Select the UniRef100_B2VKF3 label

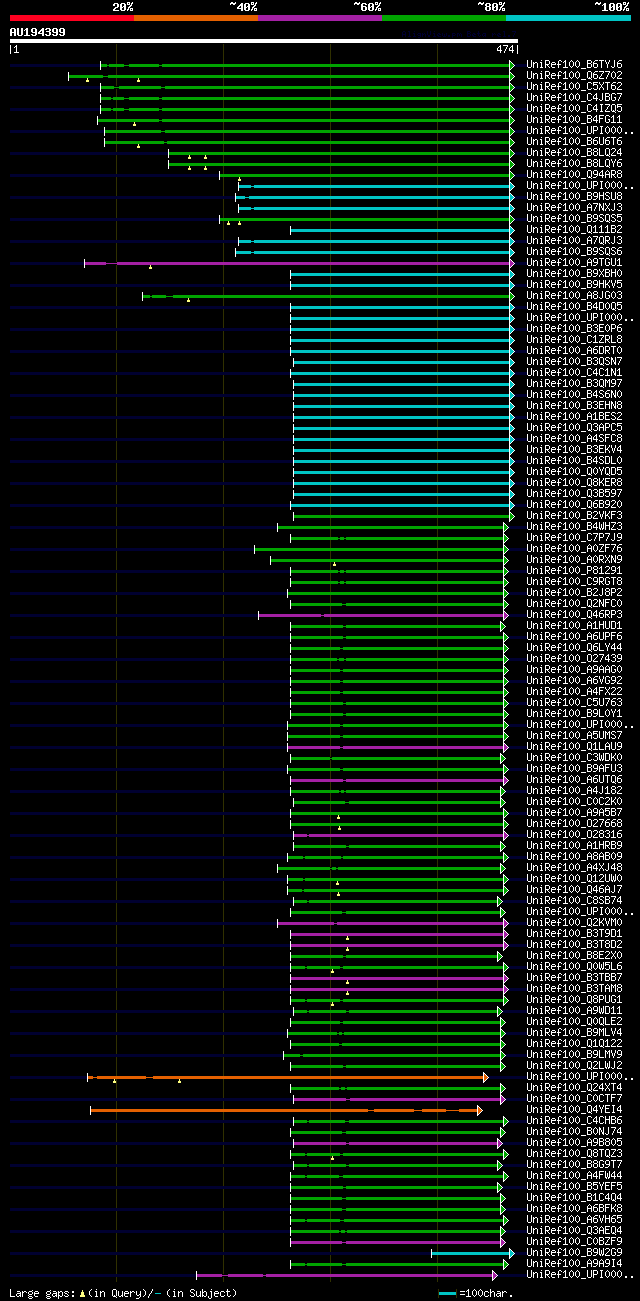pos(574,515)
